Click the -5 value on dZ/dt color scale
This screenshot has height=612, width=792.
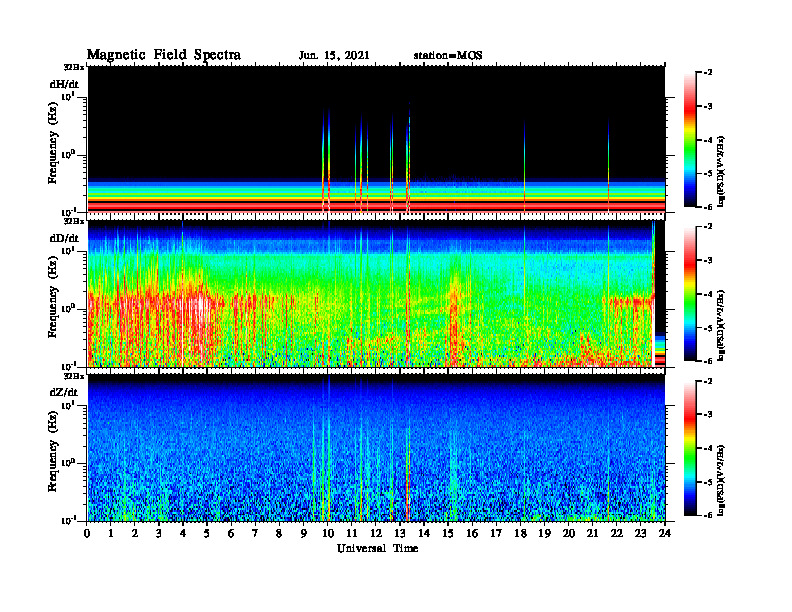(x=707, y=482)
